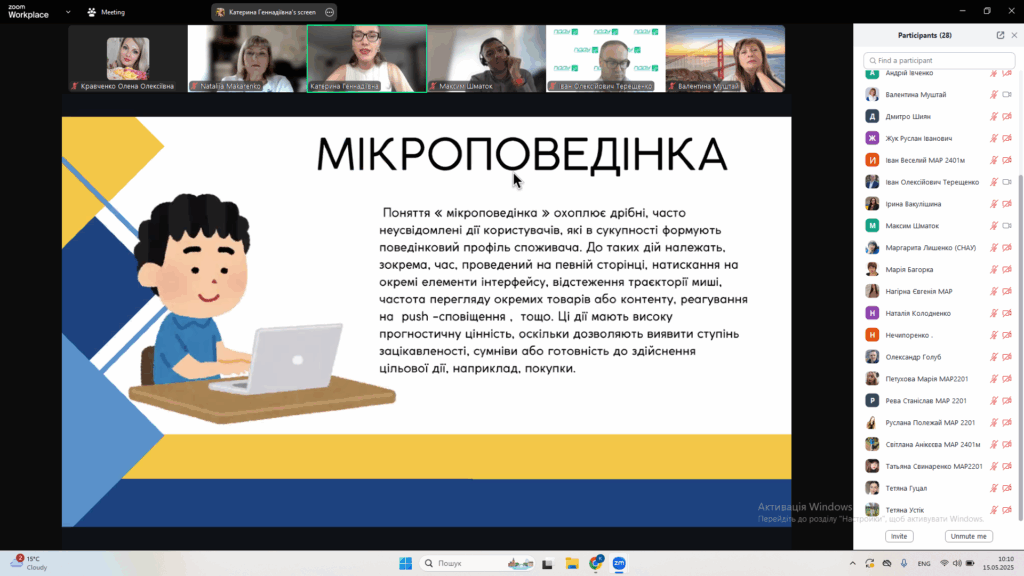The width and height of the screenshot is (1024, 576).
Task: Click the avatar of Ірина Вакулішина
Action: tap(872, 204)
